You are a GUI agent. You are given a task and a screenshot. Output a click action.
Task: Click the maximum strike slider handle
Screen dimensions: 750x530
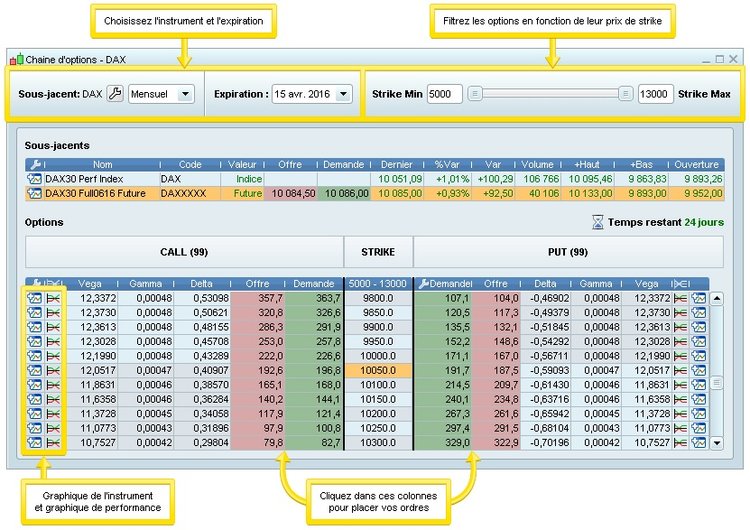[x=625, y=94]
